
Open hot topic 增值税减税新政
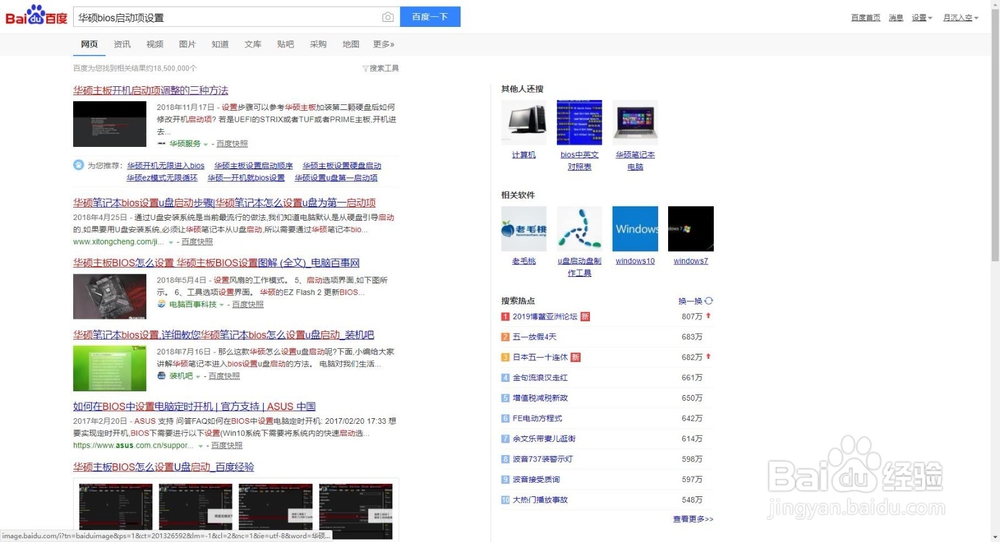[x=540, y=398]
